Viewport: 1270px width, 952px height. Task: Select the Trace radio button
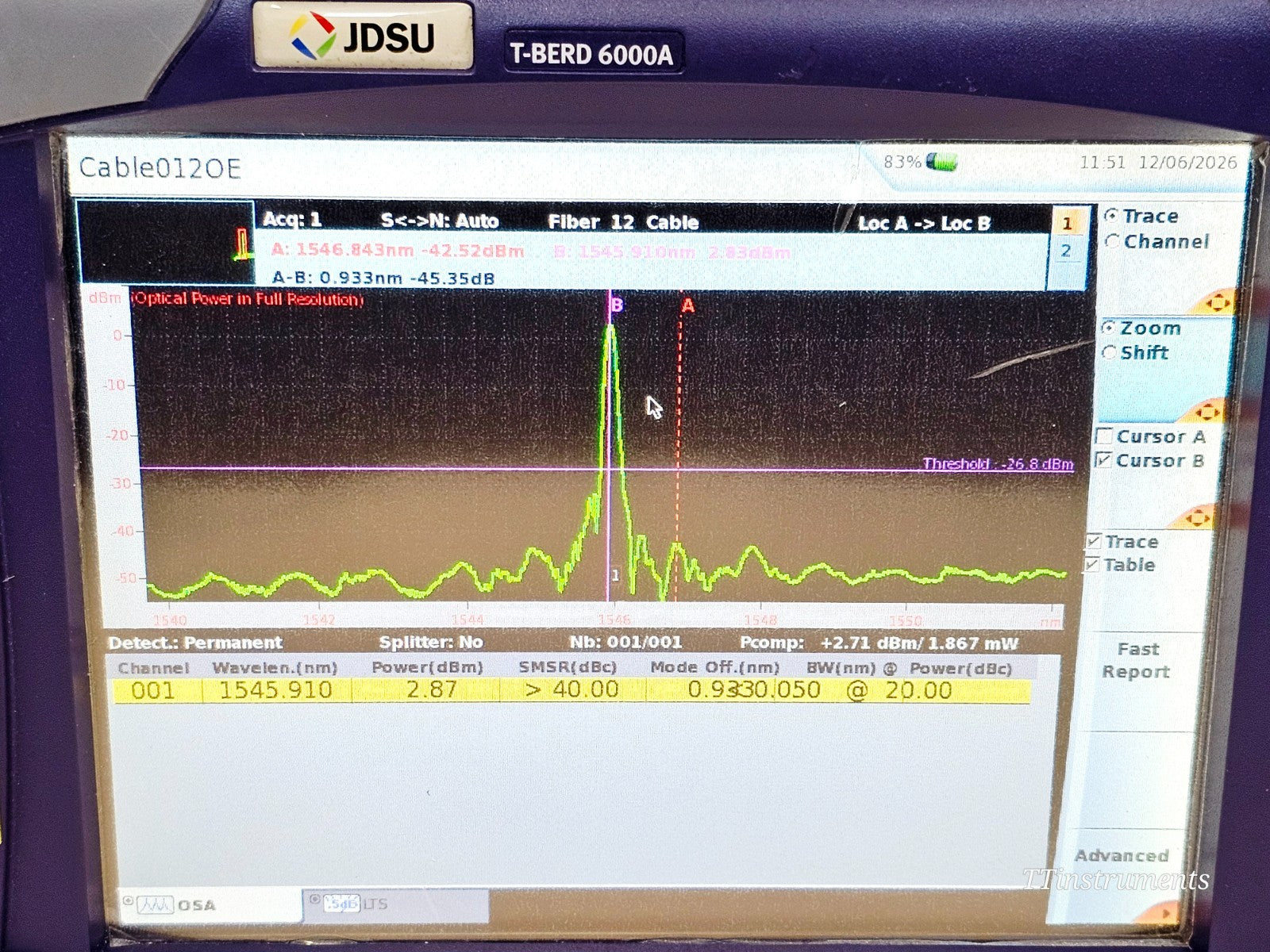tap(1113, 216)
